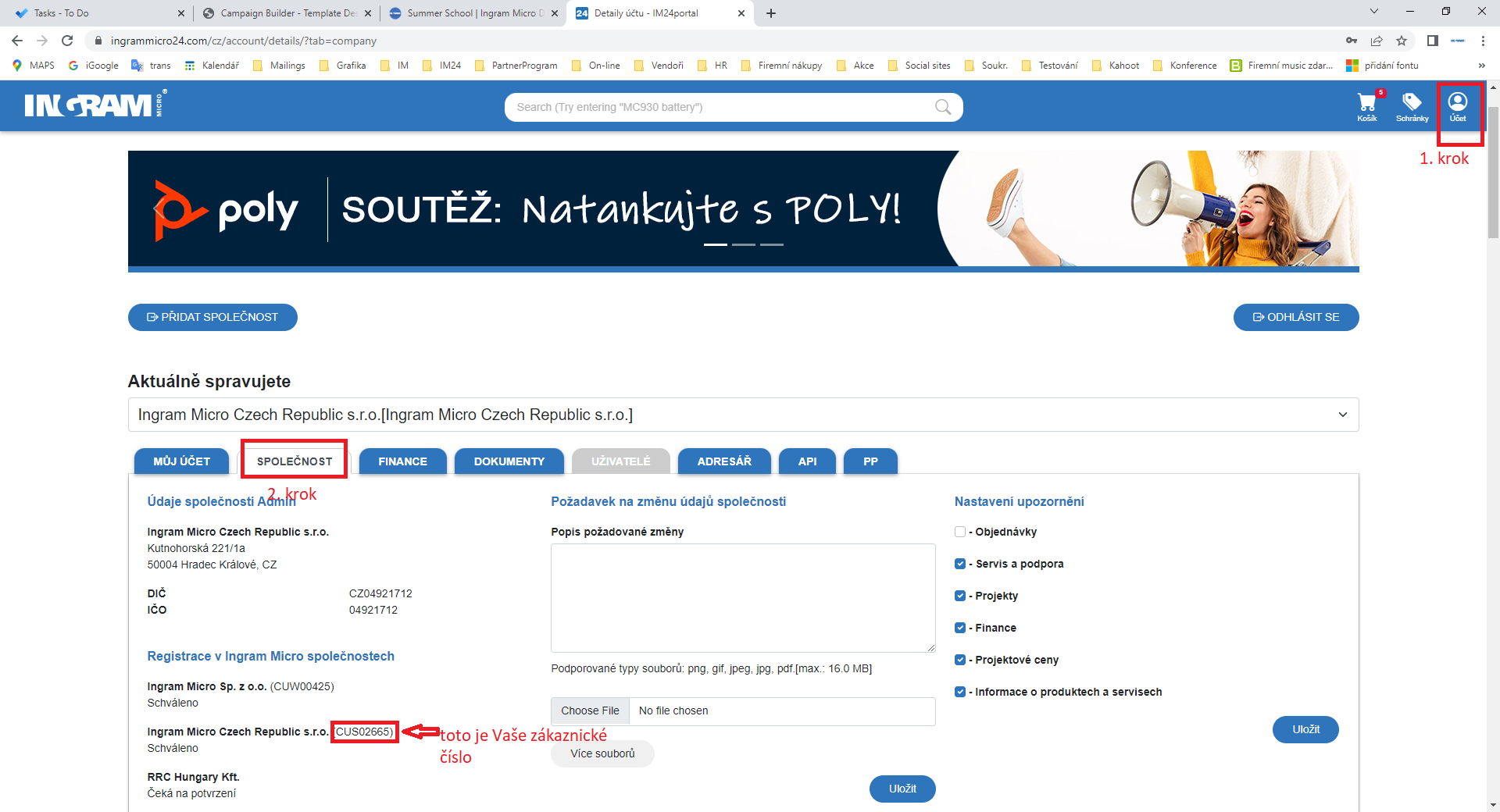The width and height of the screenshot is (1500, 812).
Task: Click the page vertical scrollbar thumb
Action: click(x=1493, y=172)
